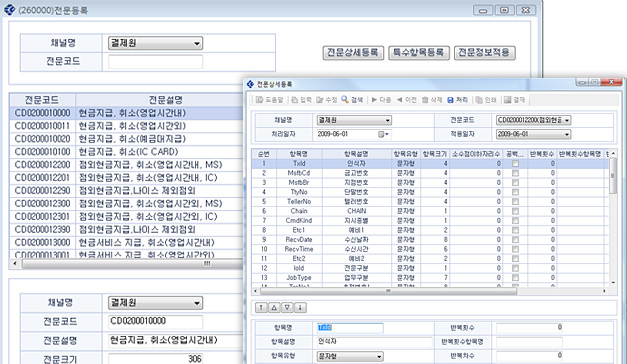The height and width of the screenshot is (364, 627).
Task: Move row up with hollow up triangle
Action: point(274,308)
